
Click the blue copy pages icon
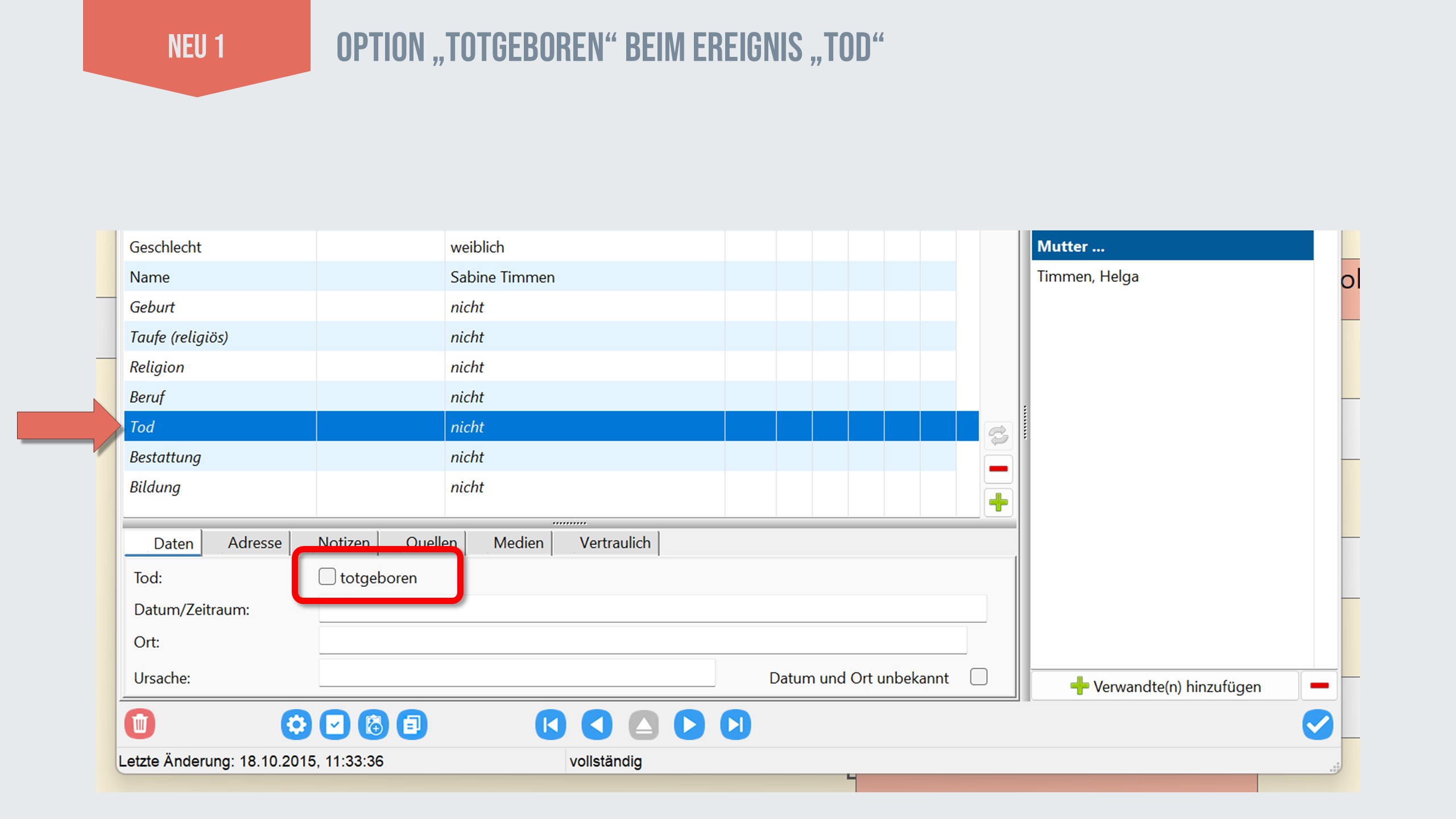point(412,725)
